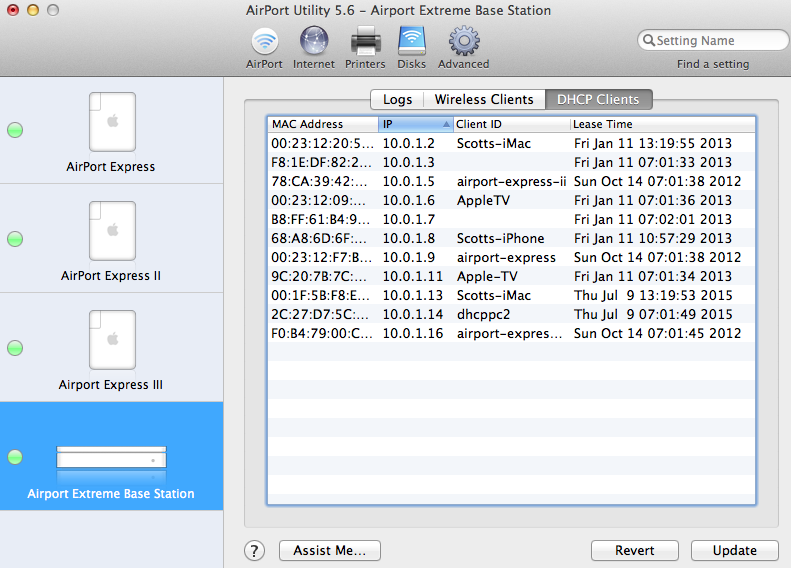Select the Scotts-iPhone client row
The image size is (791, 568).
point(512,239)
